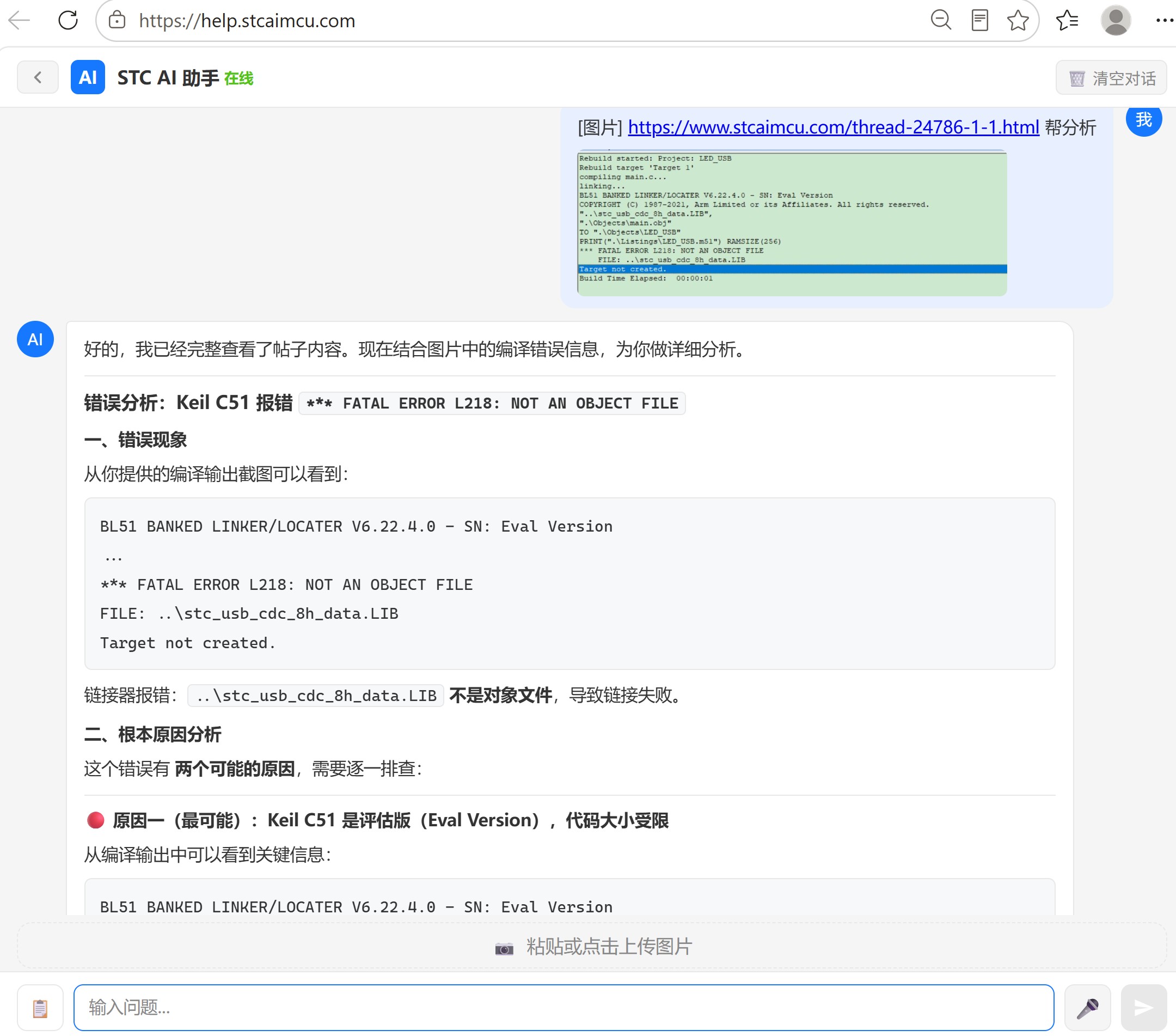Click the sentence 从你提供的编译输出截图可以看到
Viewport: 1176px width, 1036px height.
[216, 474]
